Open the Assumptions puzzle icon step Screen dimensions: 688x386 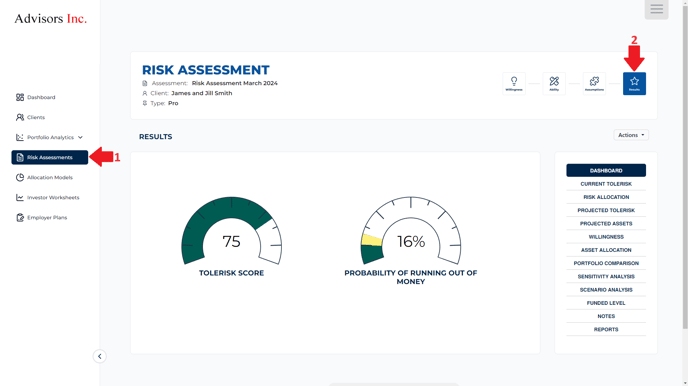(x=594, y=83)
